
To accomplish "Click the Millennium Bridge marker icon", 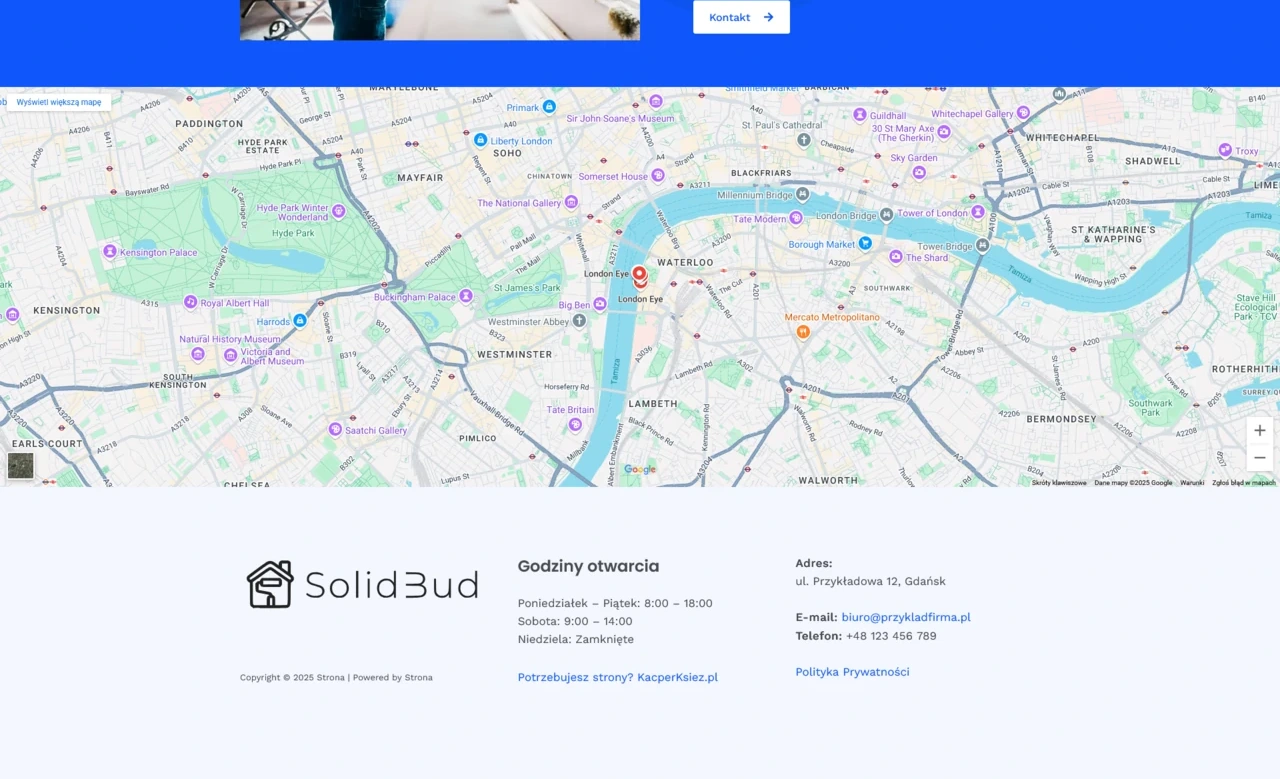I will click(x=802, y=194).
